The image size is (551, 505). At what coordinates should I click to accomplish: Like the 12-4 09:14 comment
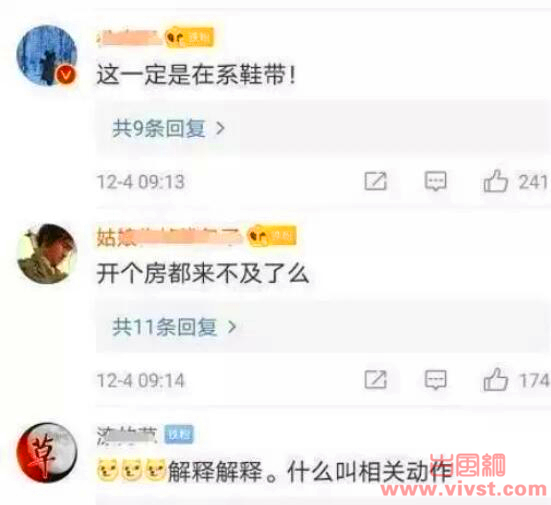(495, 380)
